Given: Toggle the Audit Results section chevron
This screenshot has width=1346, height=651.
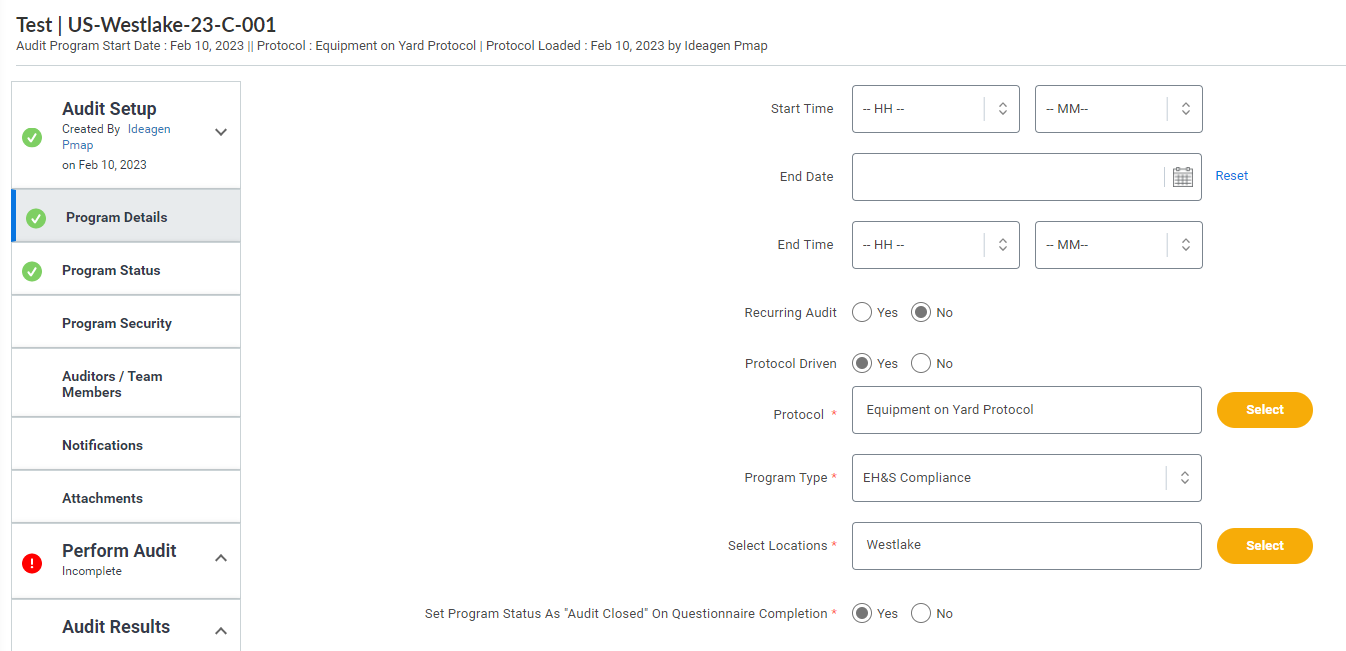Looking at the screenshot, I should pos(221,631).
